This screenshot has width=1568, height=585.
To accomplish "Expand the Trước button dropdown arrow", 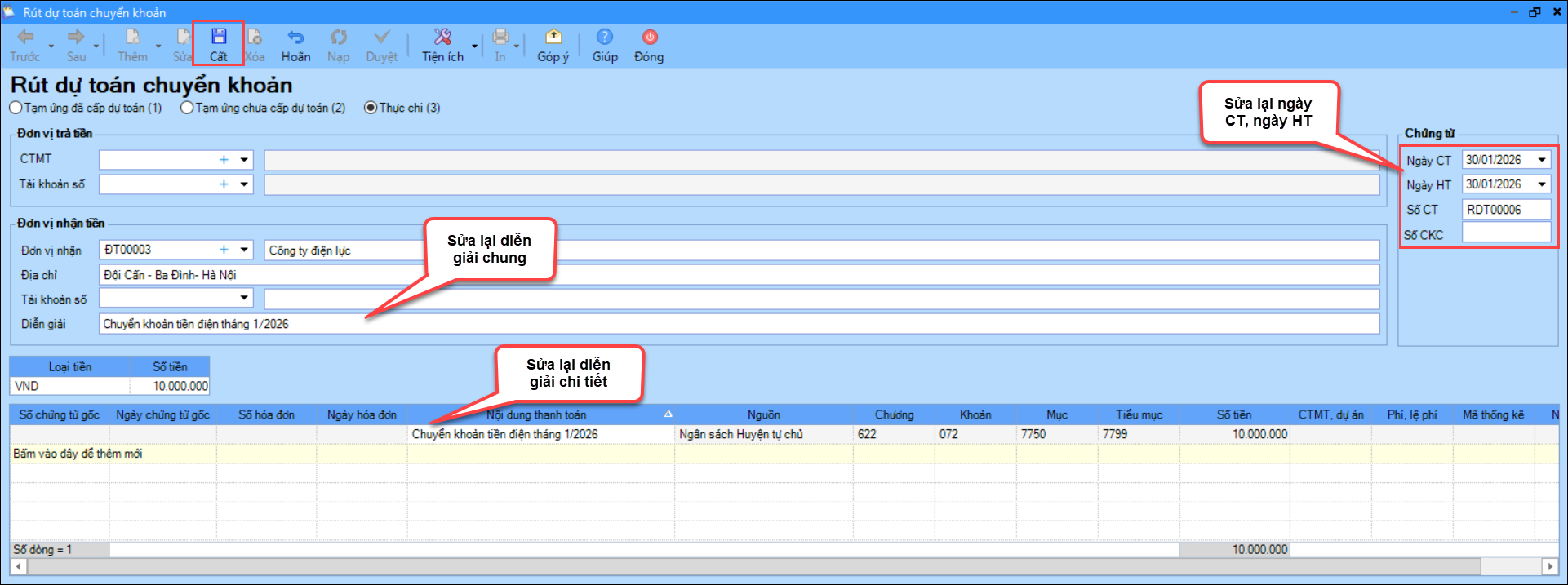I will coord(51,46).
